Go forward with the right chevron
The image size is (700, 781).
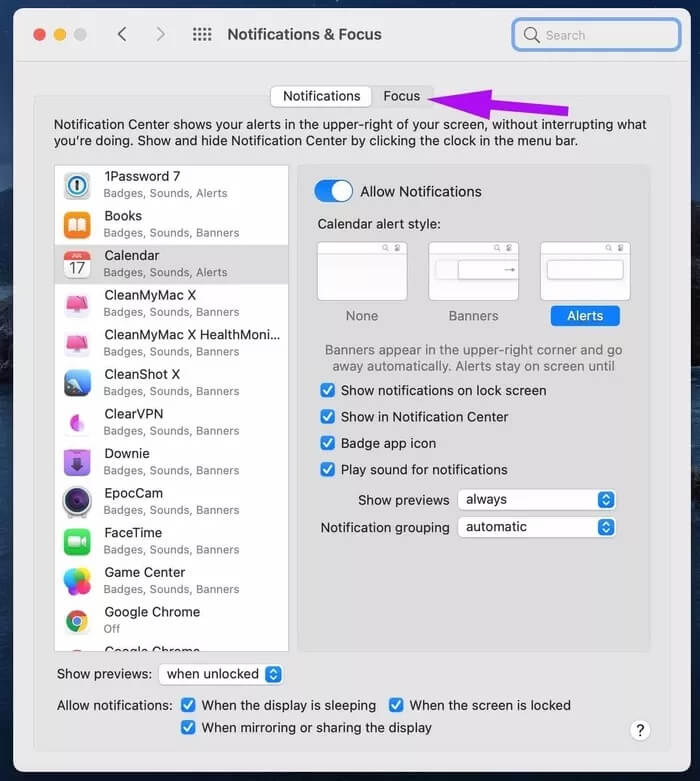160,34
